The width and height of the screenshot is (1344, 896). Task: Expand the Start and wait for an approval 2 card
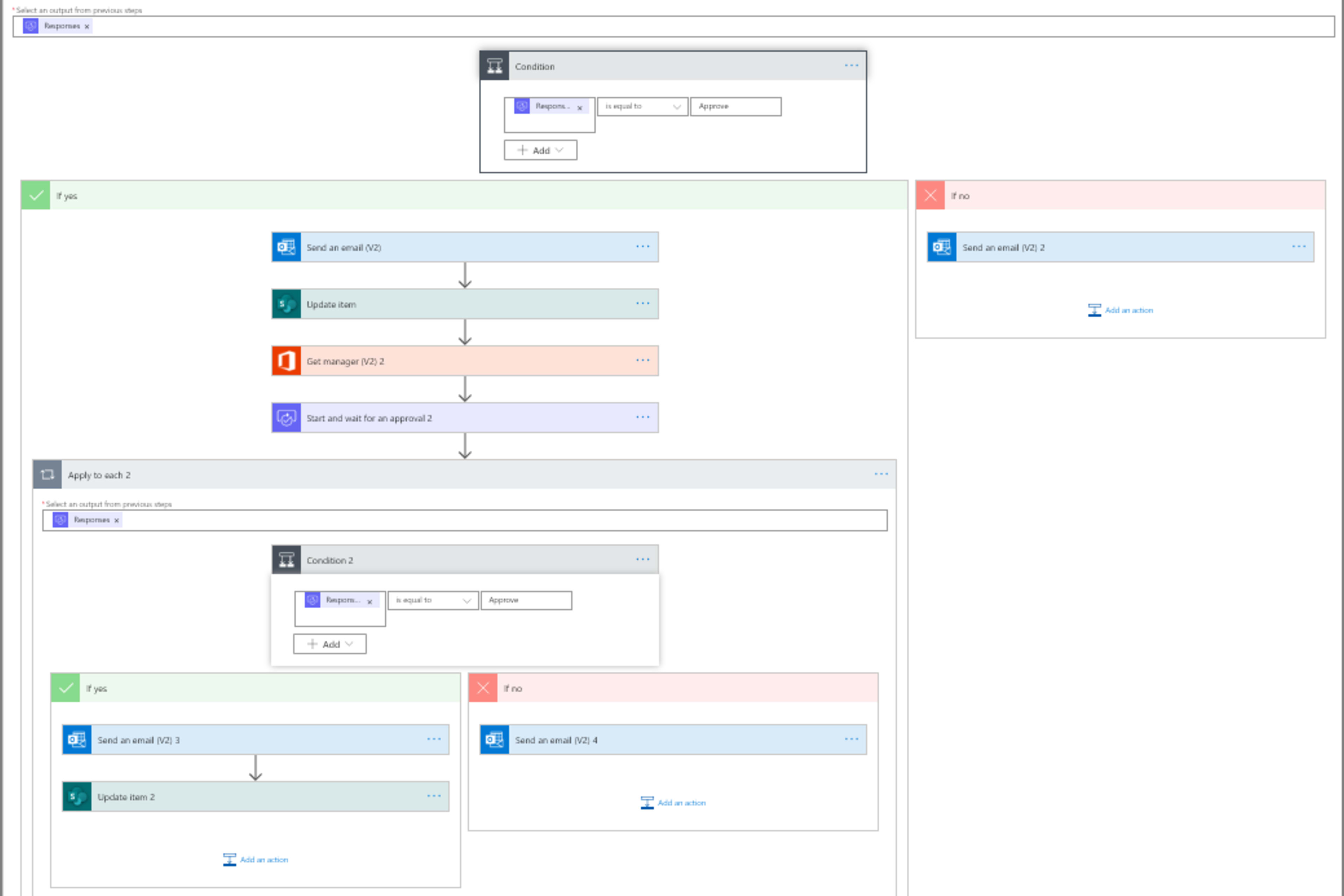click(x=465, y=418)
